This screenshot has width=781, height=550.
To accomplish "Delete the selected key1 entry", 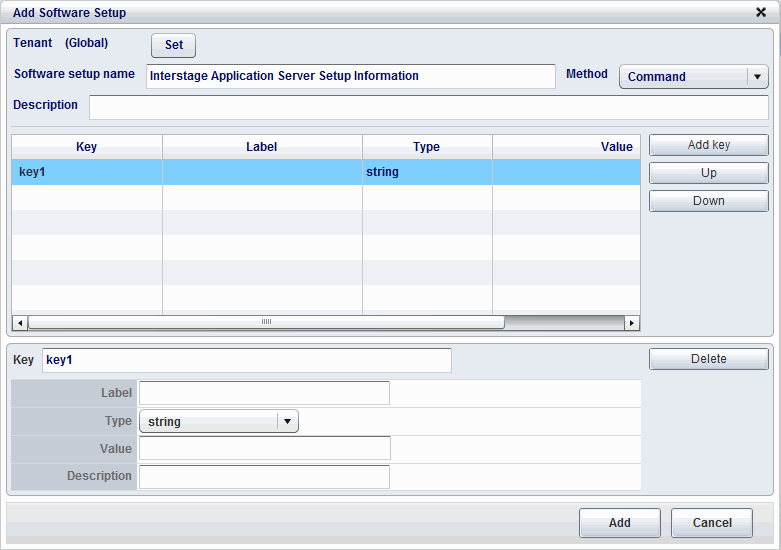I will pos(708,359).
